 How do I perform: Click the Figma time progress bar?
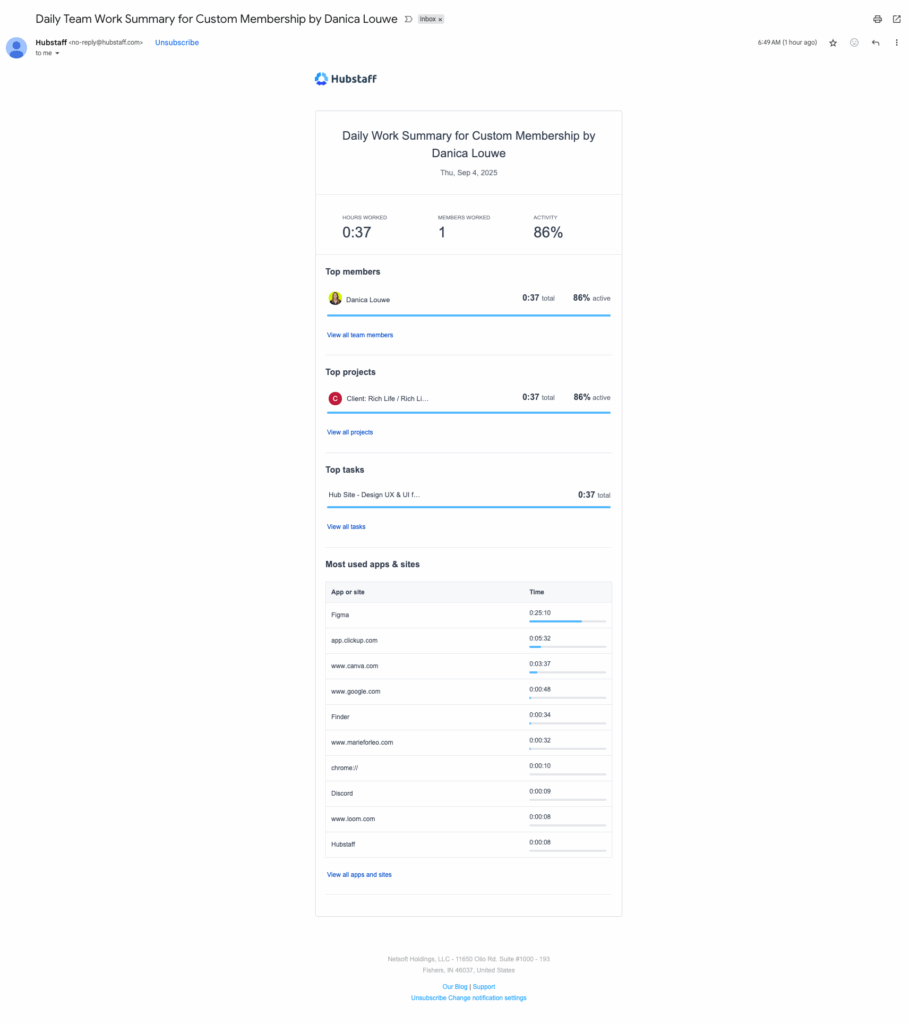pyautogui.click(x=567, y=621)
